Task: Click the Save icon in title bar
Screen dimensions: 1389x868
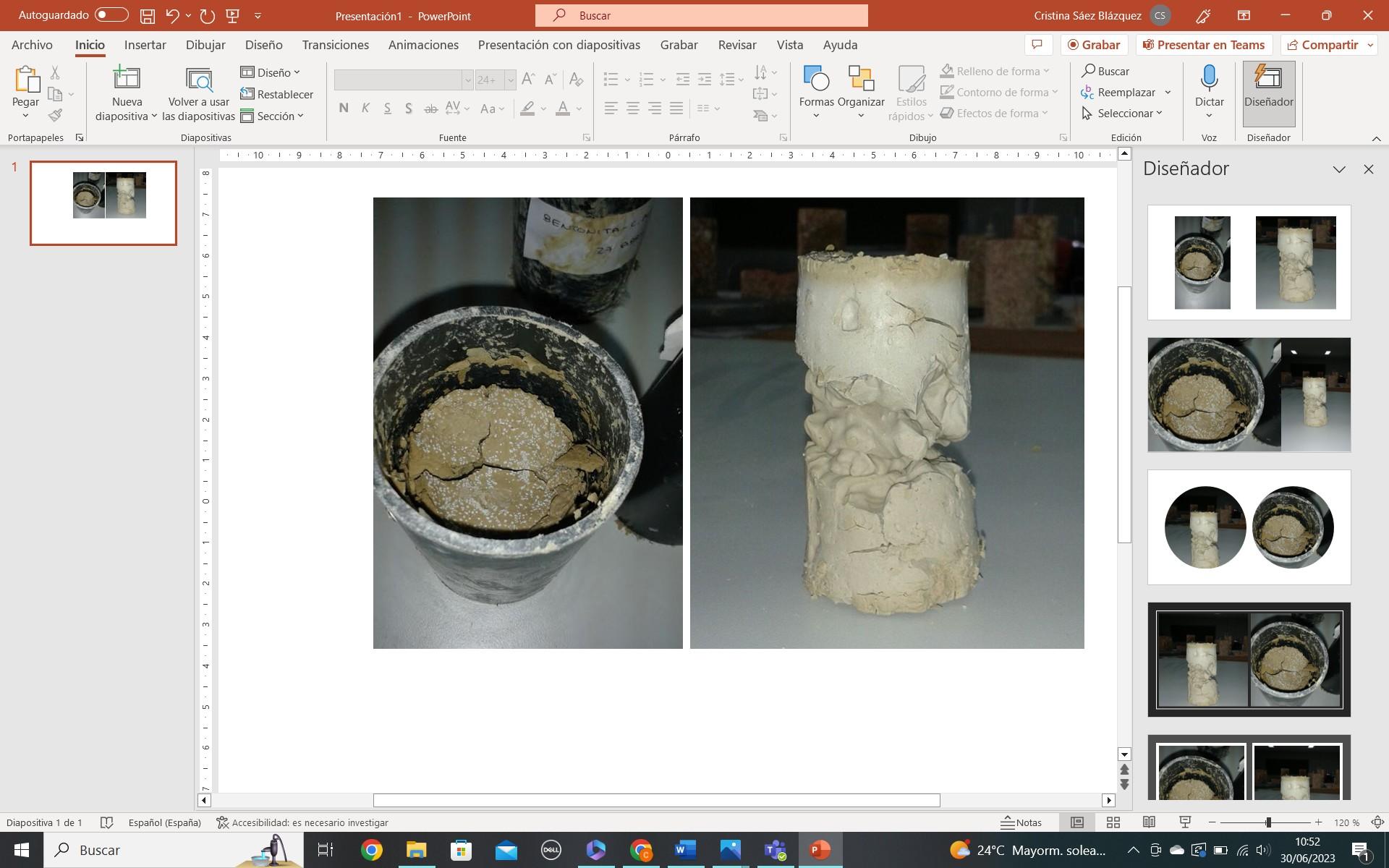Action: (x=148, y=15)
